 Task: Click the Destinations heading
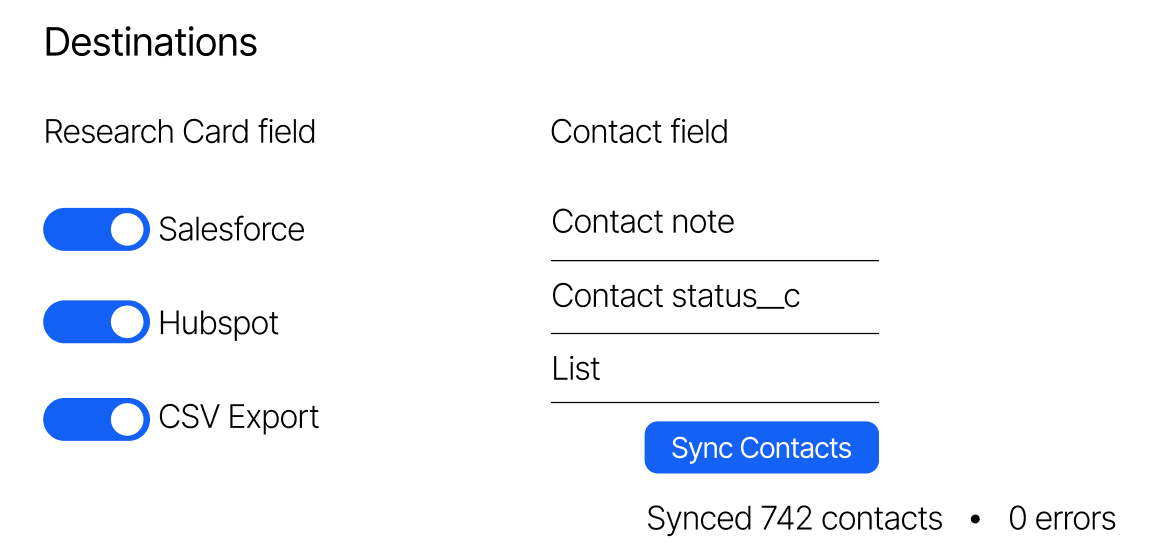[x=151, y=42]
